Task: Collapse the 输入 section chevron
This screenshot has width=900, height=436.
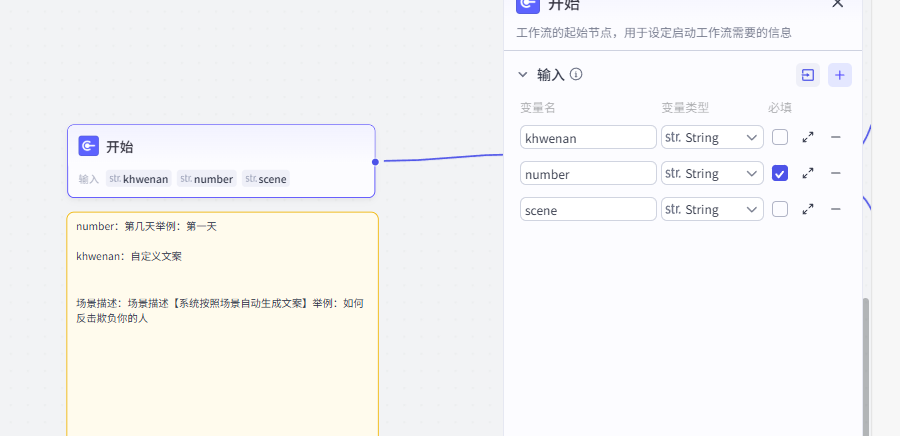Action: tap(522, 74)
